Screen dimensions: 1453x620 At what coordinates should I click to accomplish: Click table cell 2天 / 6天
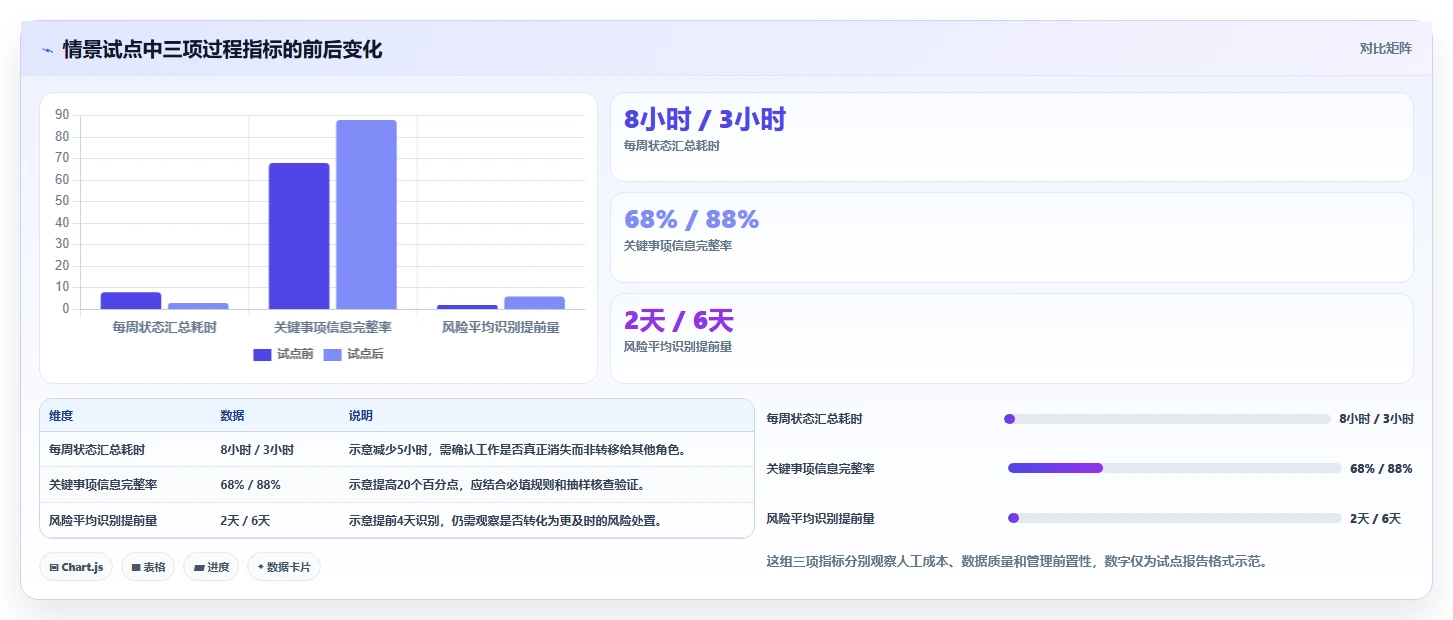coord(245,521)
